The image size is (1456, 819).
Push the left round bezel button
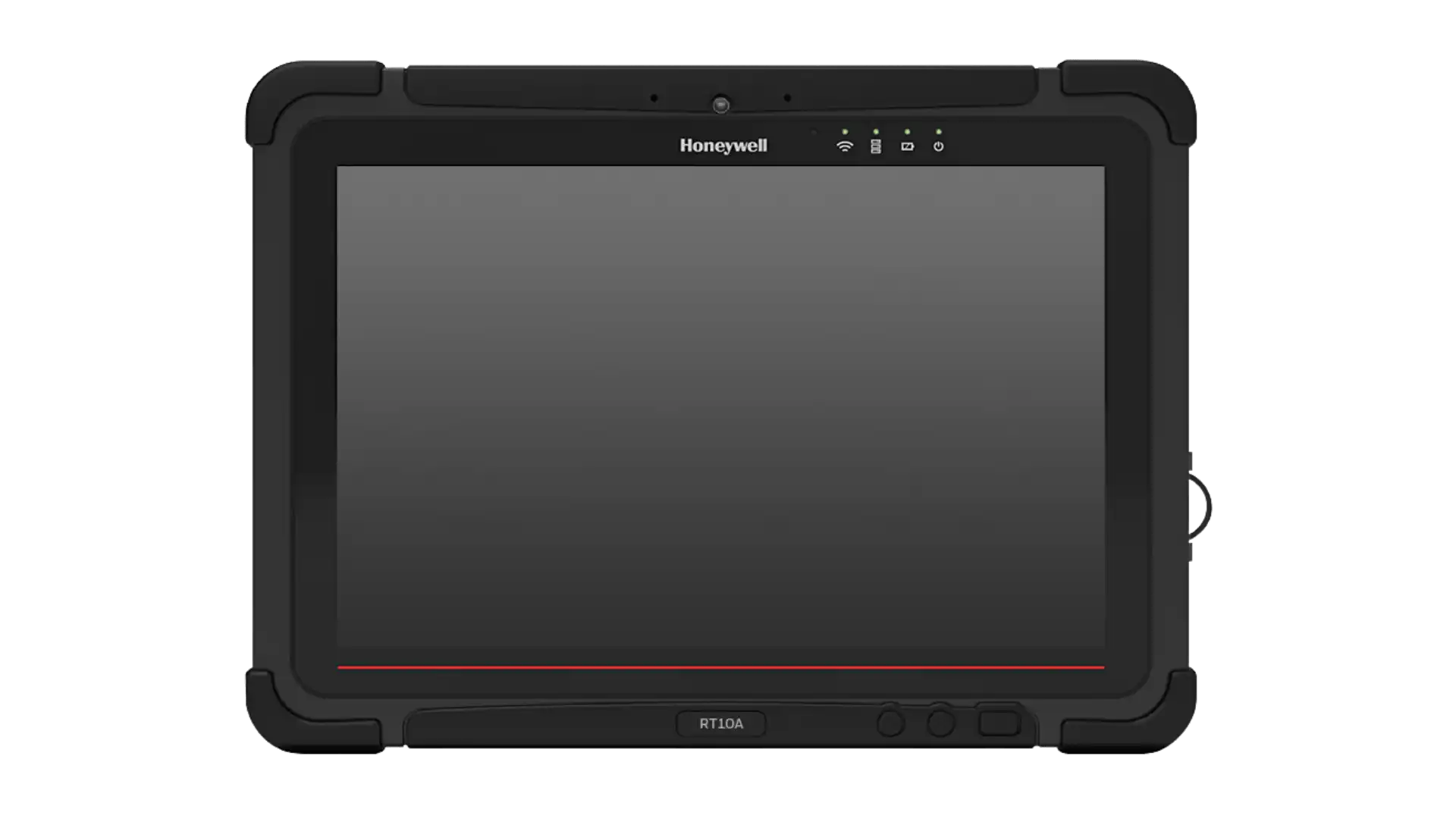(x=891, y=723)
